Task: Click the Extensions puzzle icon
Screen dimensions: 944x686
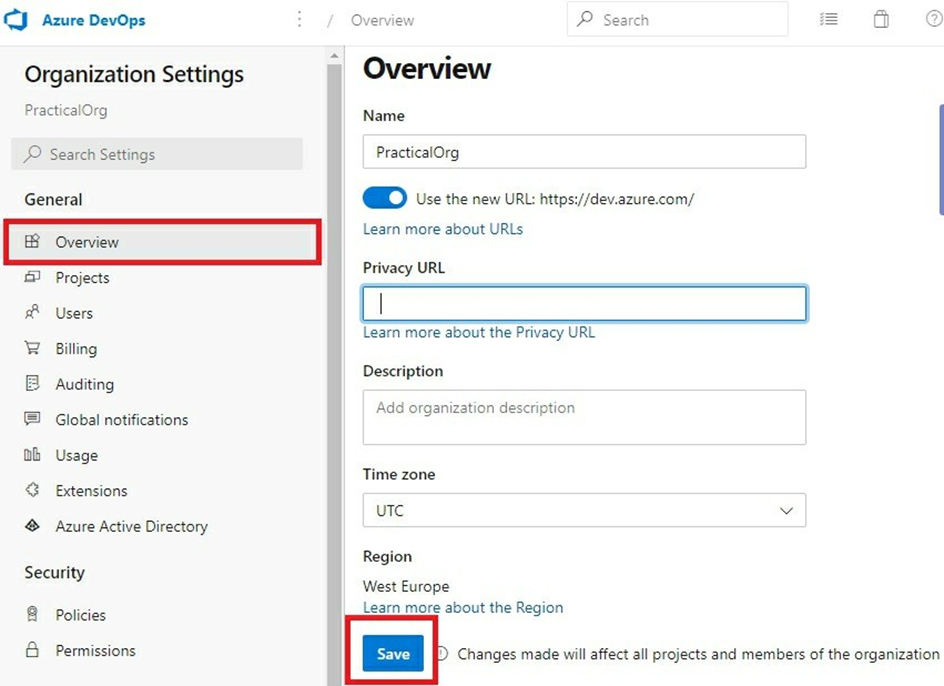Action: click(x=32, y=490)
